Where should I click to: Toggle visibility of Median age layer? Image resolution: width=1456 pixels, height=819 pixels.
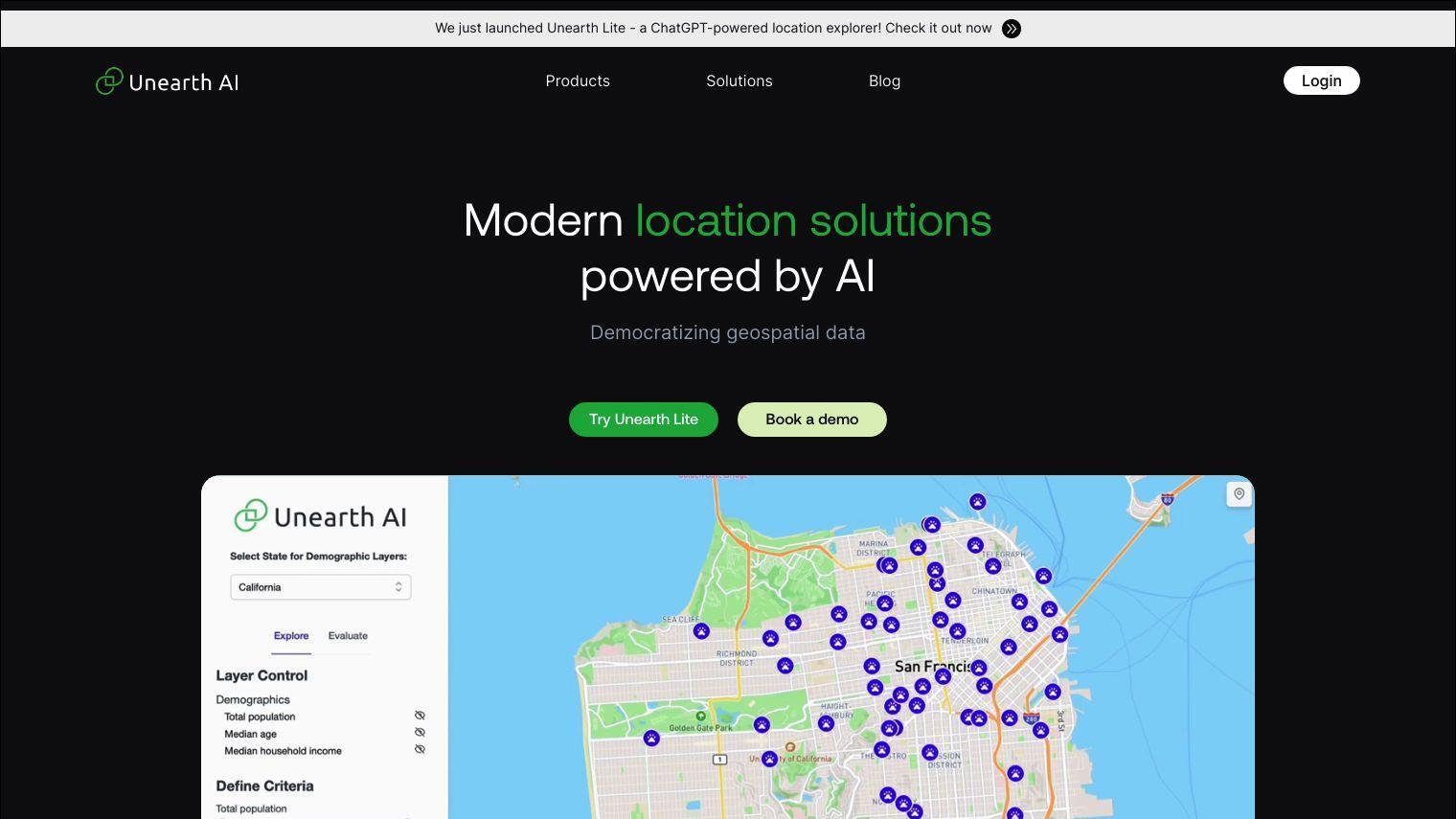pyautogui.click(x=420, y=733)
